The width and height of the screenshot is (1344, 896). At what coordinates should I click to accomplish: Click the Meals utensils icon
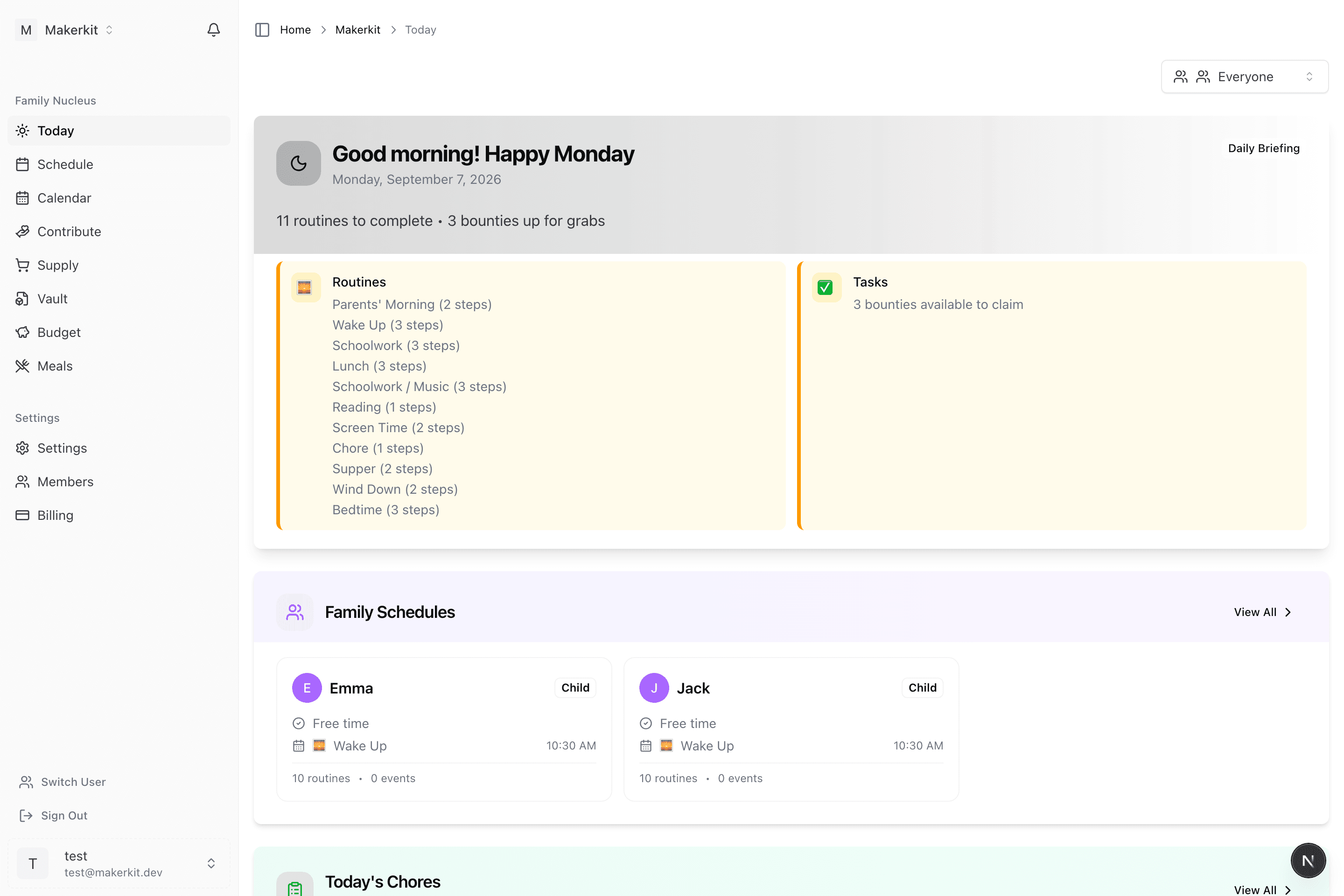pyautogui.click(x=22, y=366)
